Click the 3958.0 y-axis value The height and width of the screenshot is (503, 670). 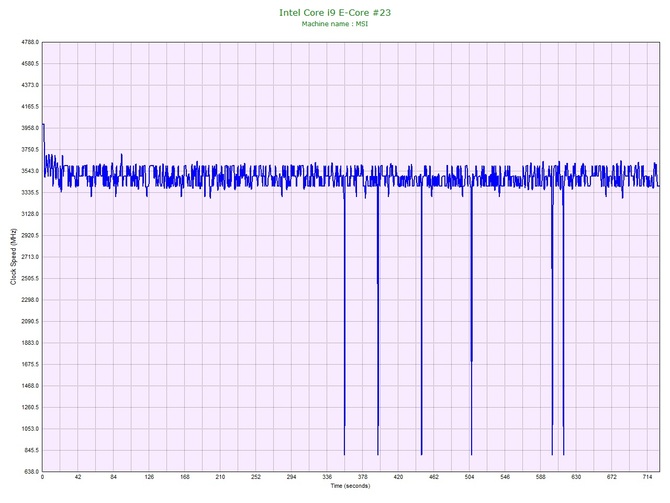30,128
